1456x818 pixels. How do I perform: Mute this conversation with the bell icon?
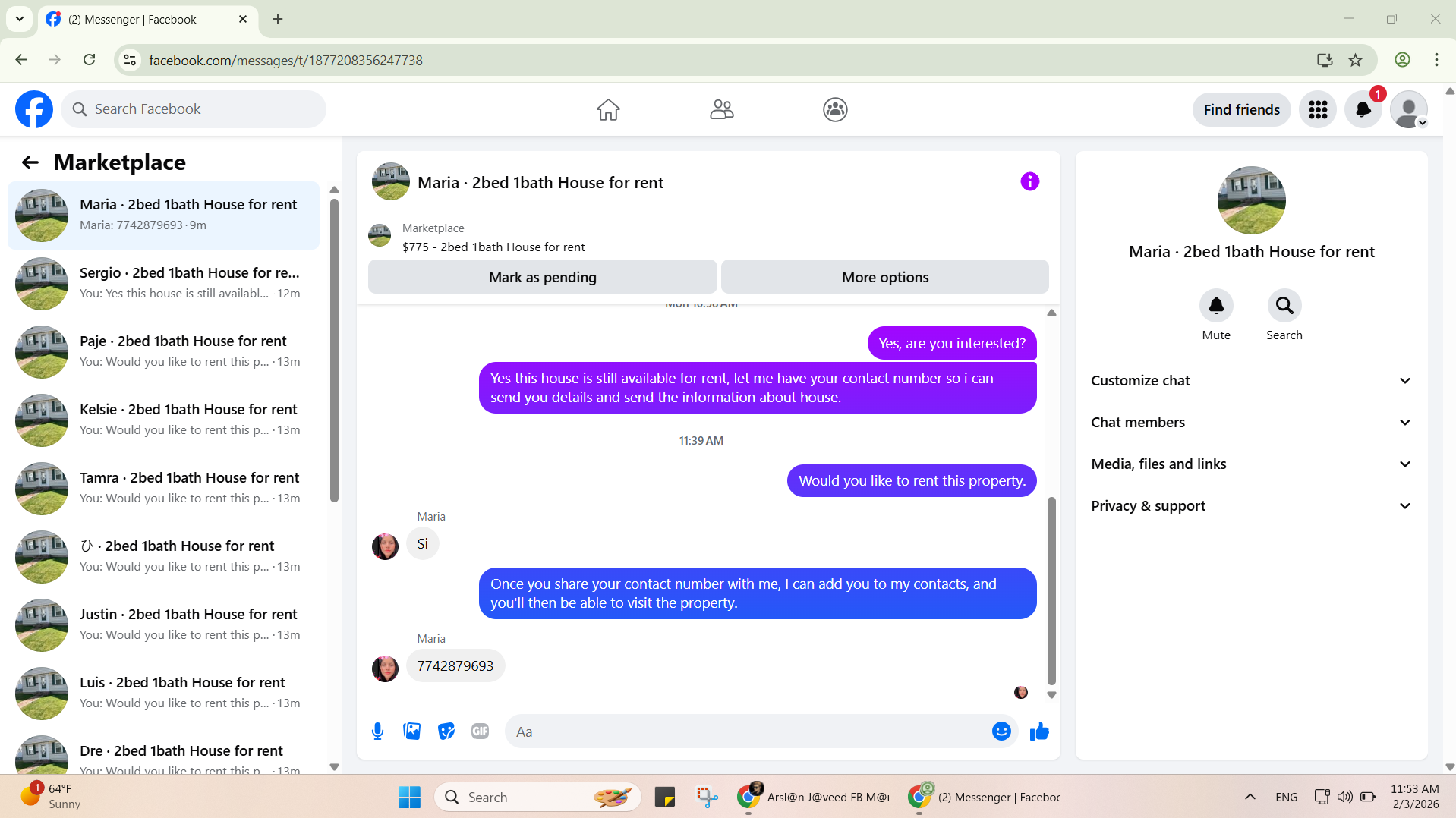tap(1216, 306)
